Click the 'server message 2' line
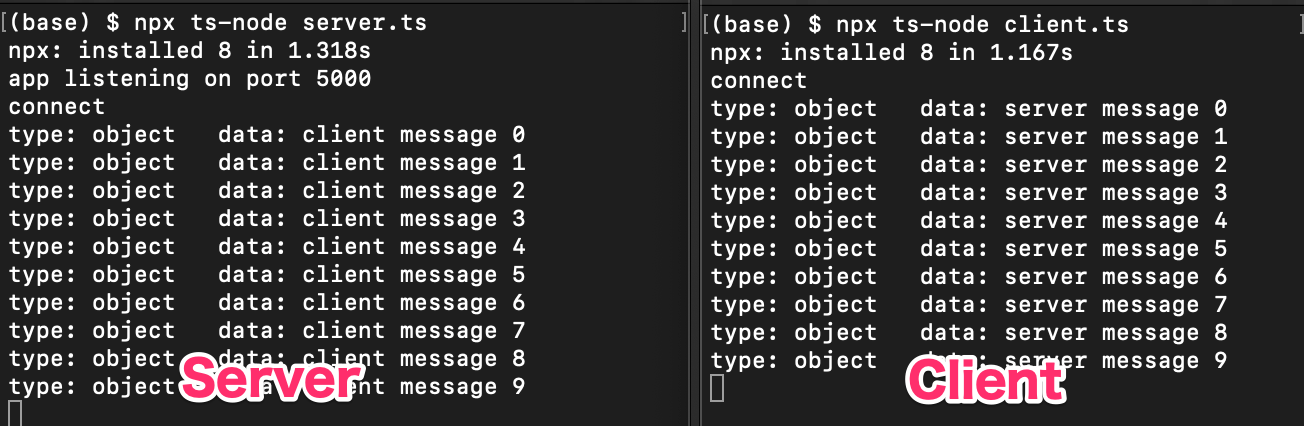Viewport: 1304px width, 426px height. point(968,164)
